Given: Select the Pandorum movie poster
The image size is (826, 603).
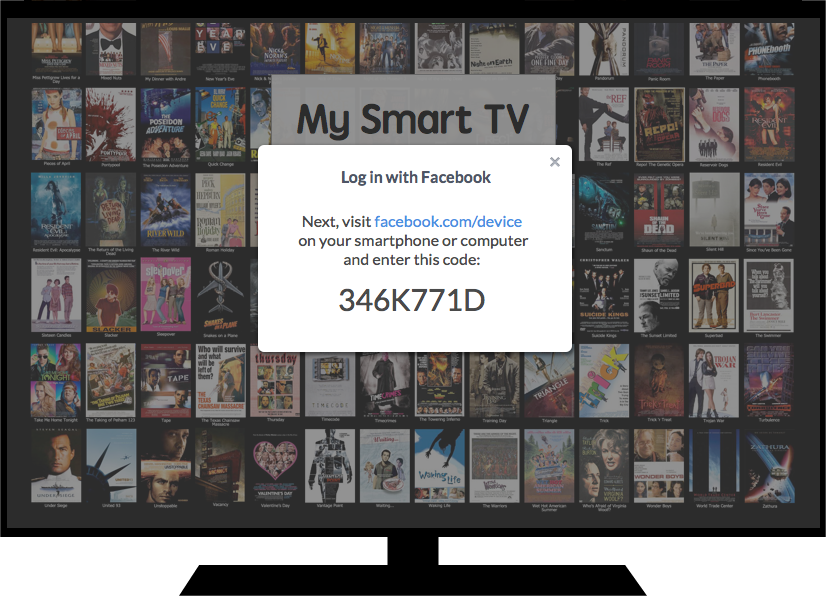Looking at the screenshot, I should (x=604, y=48).
